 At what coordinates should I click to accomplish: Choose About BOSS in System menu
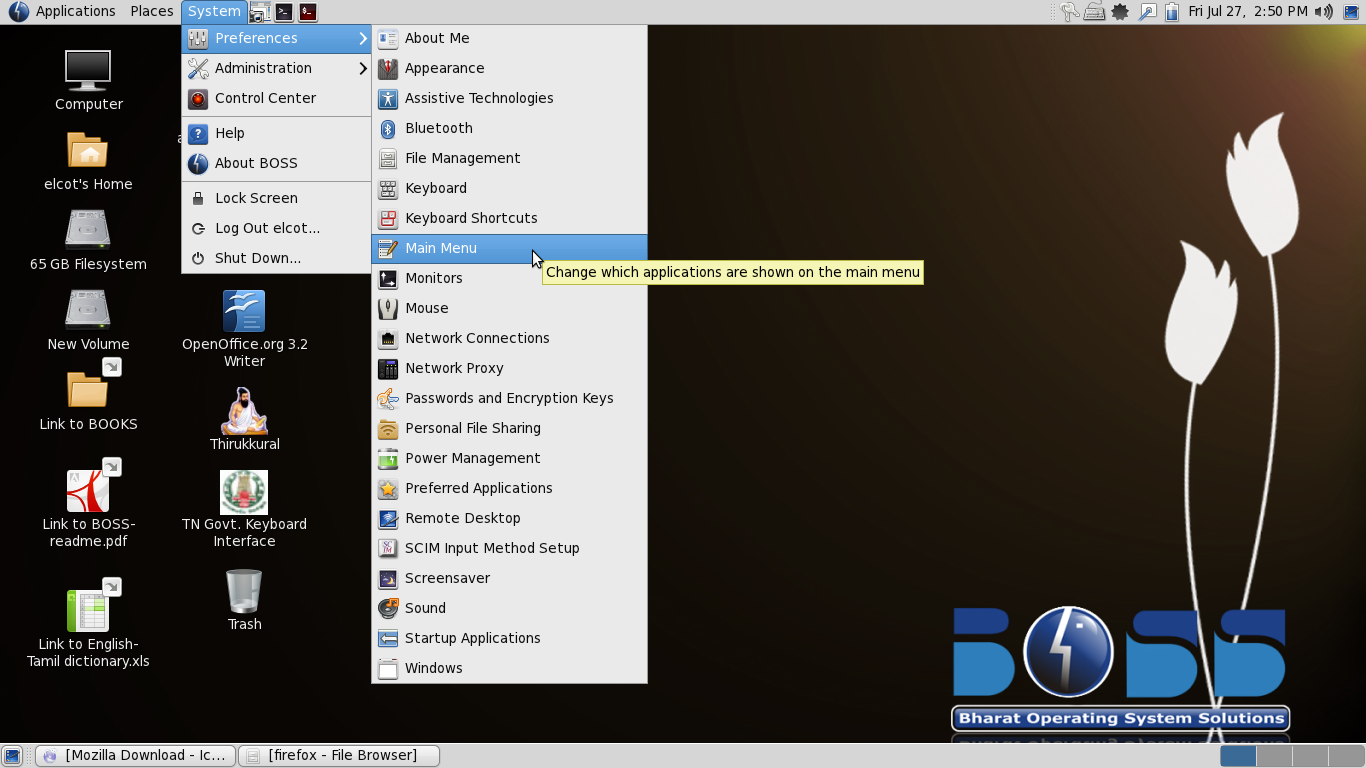(x=277, y=163)
